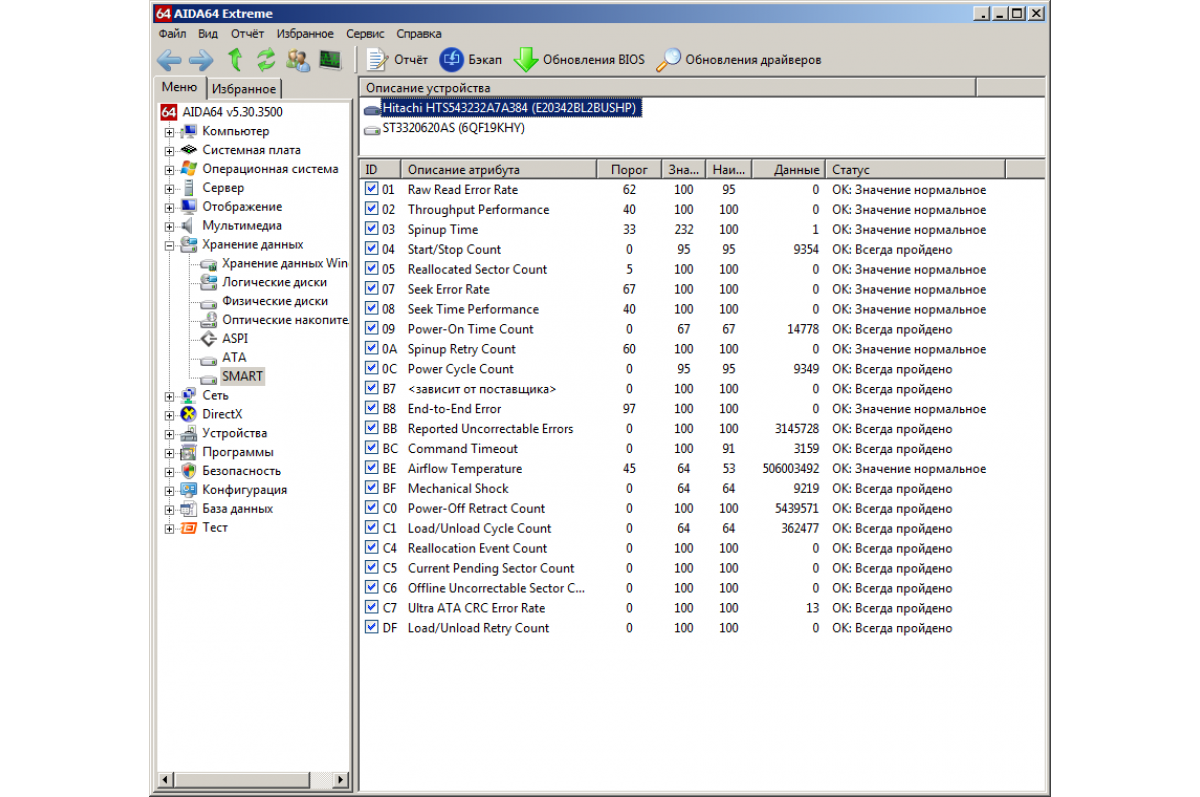Click the Оптические накопители disc icon

208,320
